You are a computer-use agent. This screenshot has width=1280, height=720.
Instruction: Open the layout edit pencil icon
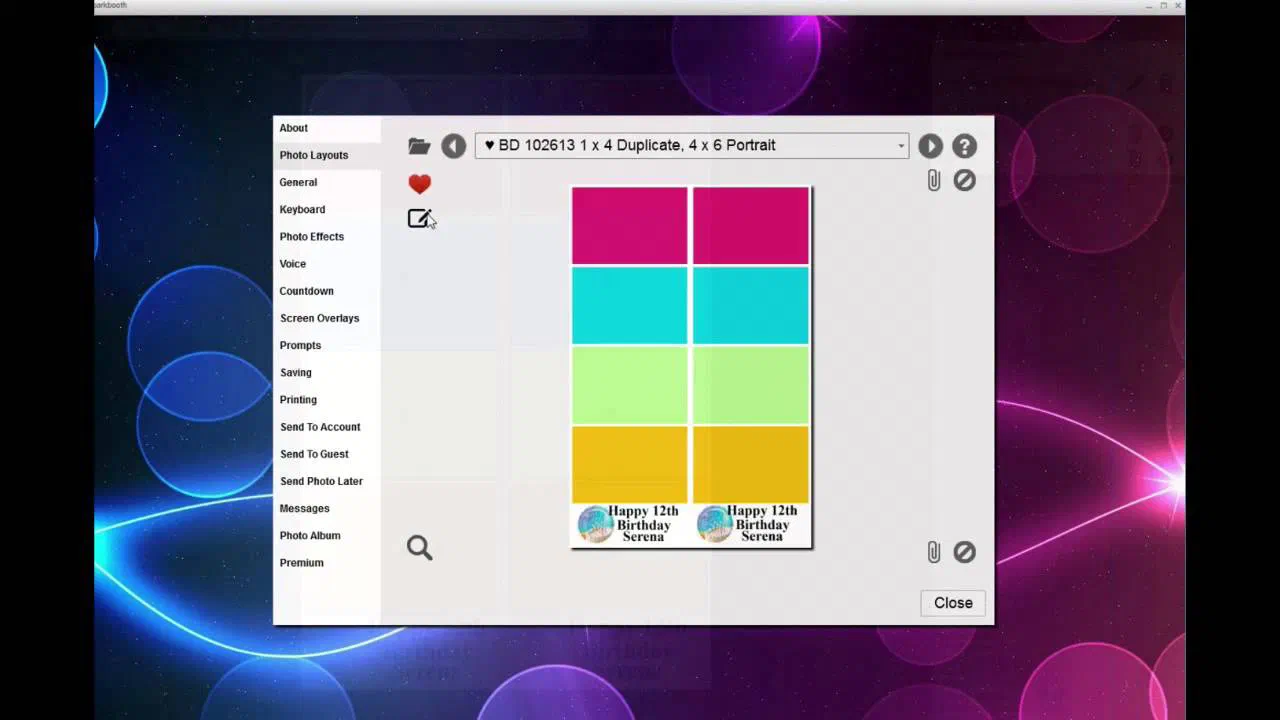click(419, 218)
